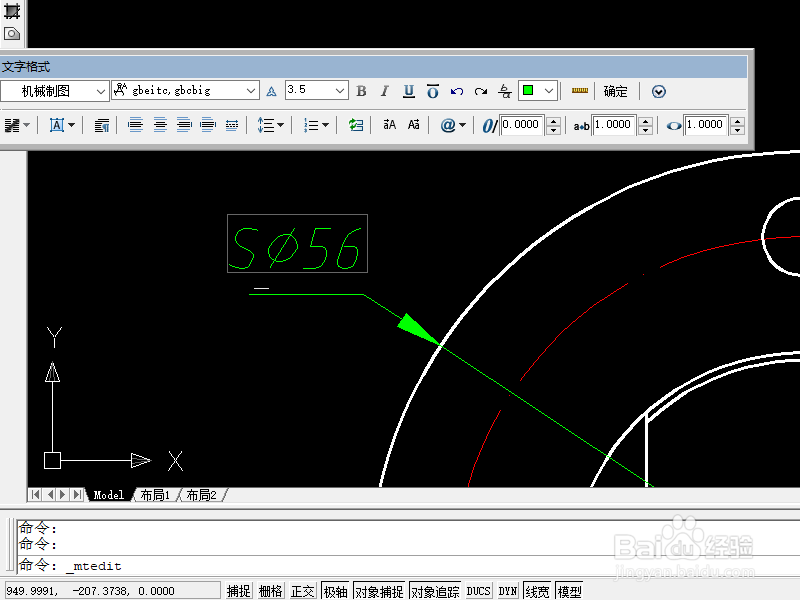Click the 确定 OK button
Viewport: 800px width, 600px height.
tap(615, 91)
